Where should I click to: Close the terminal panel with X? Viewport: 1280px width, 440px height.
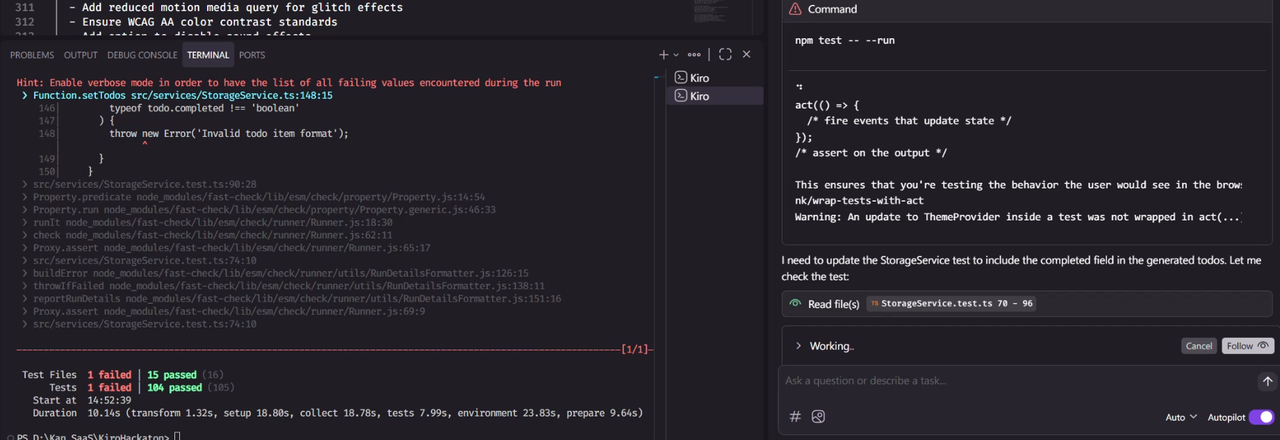(x=747, y=54)
